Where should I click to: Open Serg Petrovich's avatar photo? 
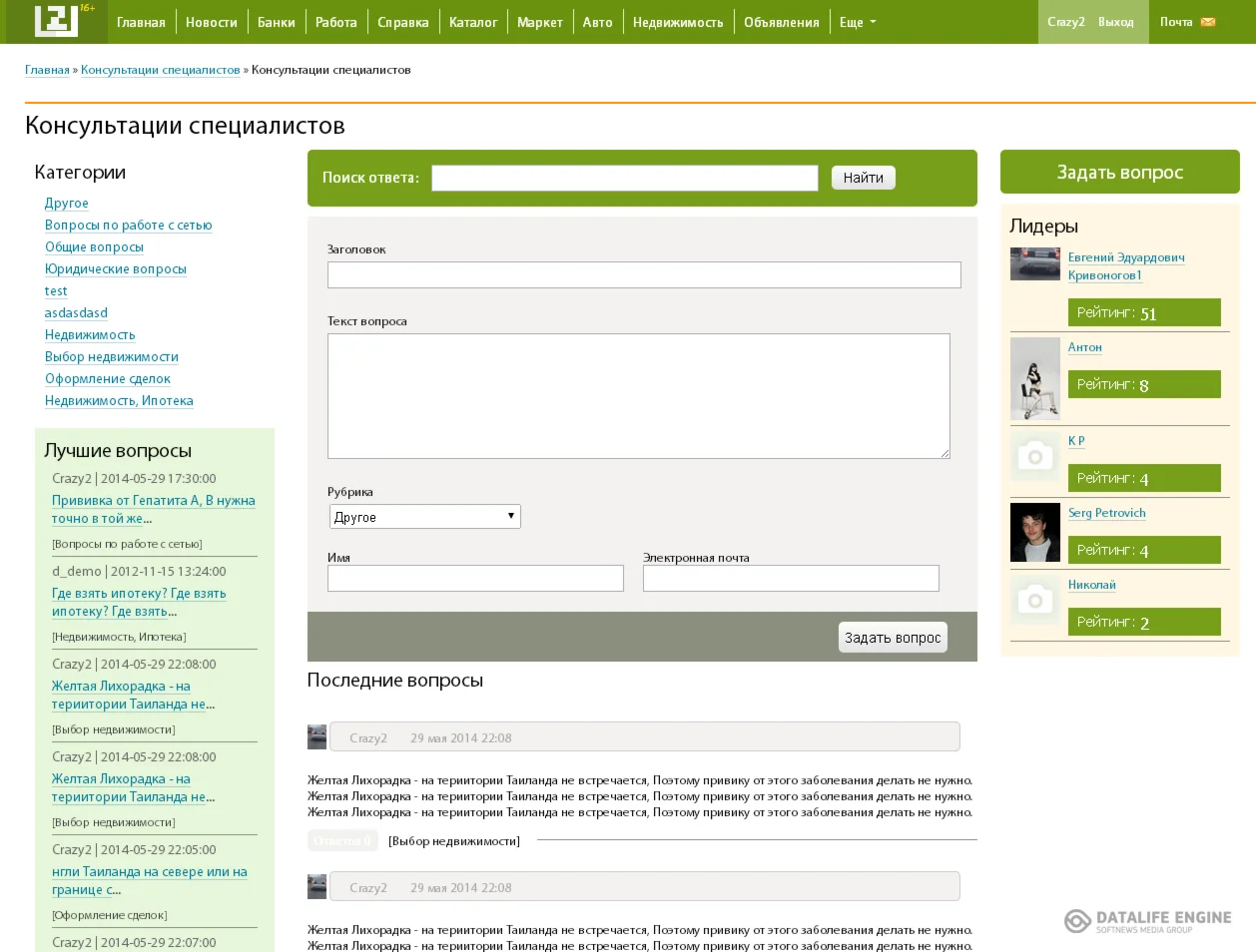tap(1035, 532)
